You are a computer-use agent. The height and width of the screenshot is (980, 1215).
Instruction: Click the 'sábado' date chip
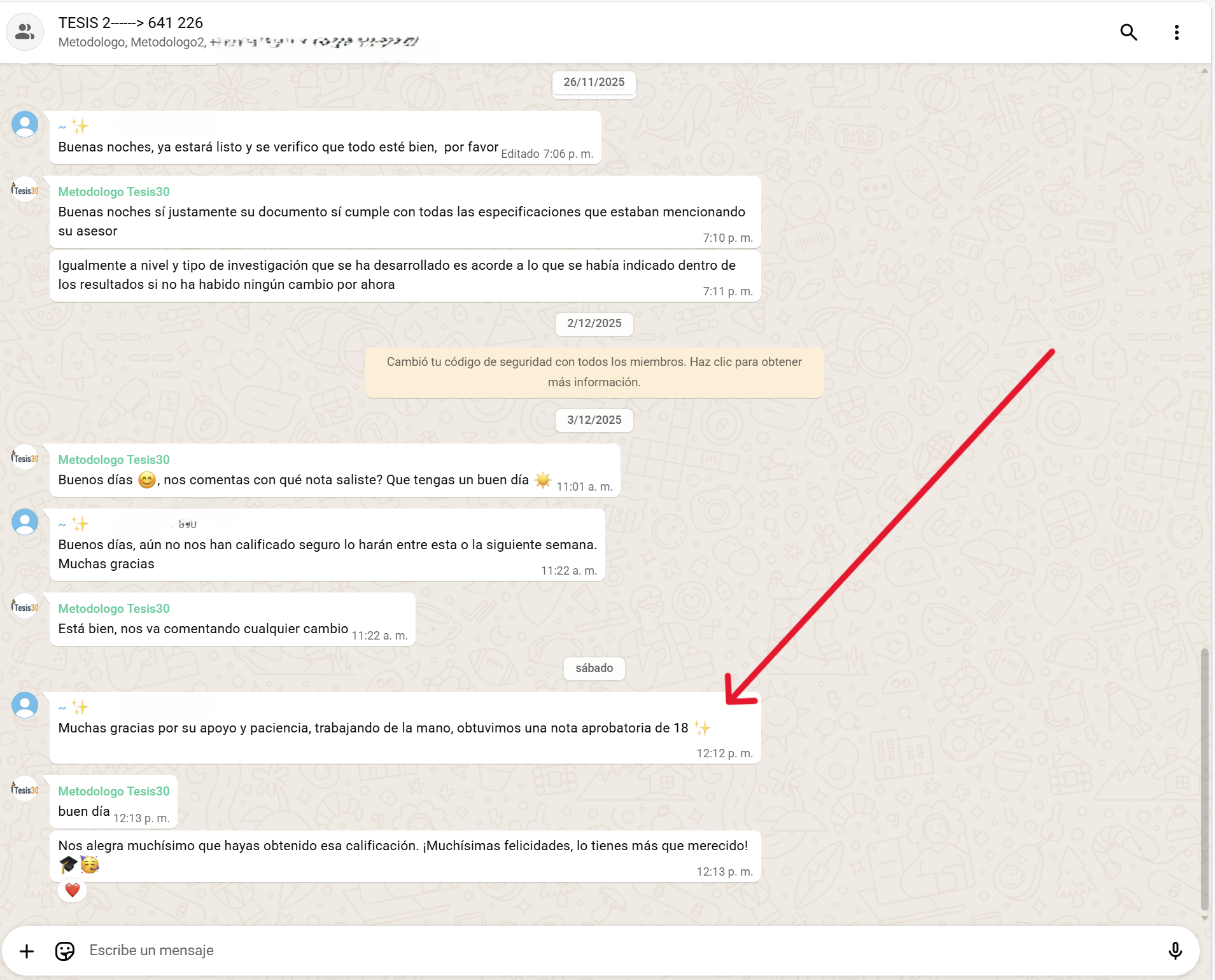click(x=594, y=668)
